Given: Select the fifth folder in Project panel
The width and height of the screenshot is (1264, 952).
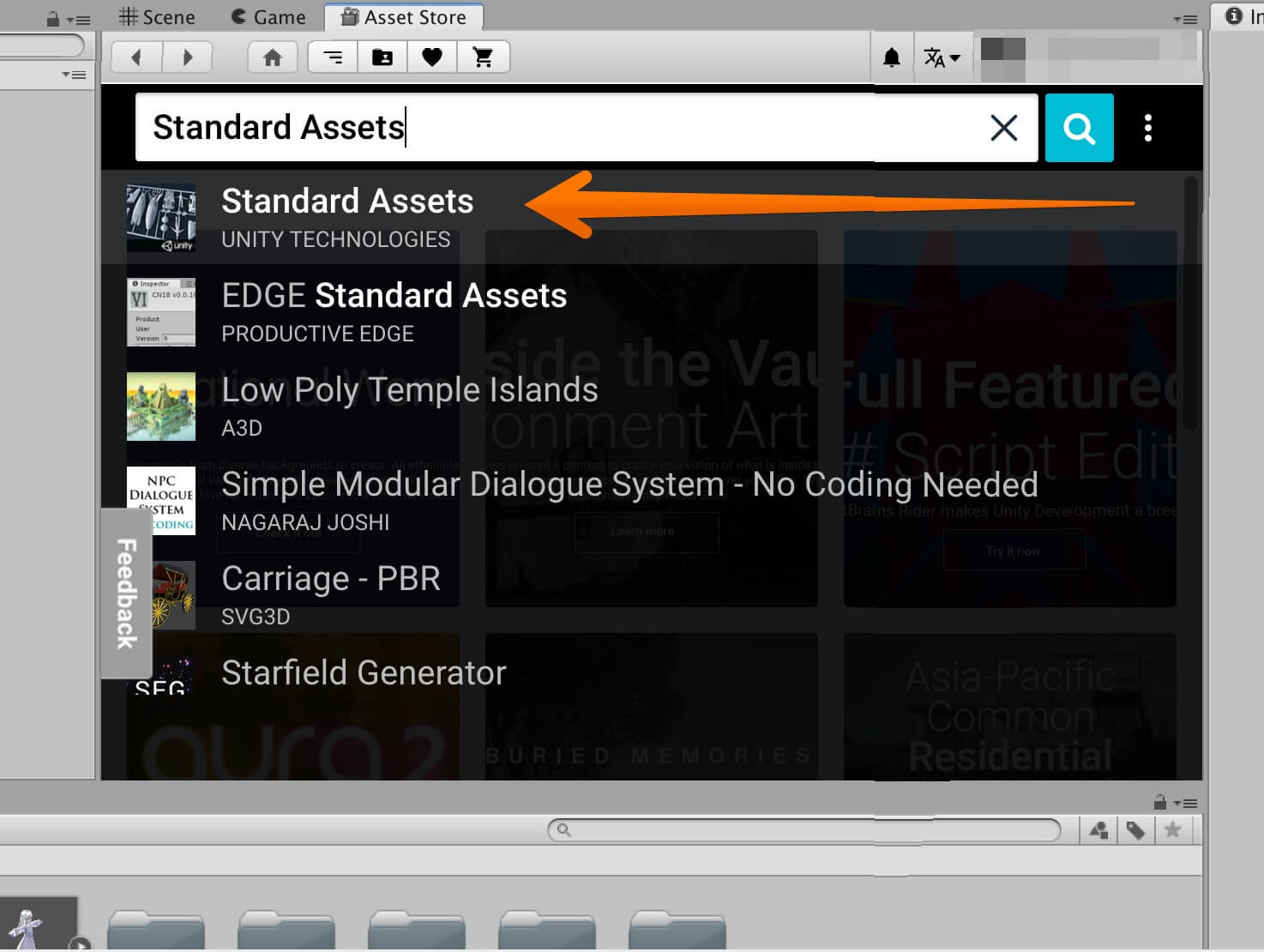Looking at the screenshot, I should coord(677,931).
